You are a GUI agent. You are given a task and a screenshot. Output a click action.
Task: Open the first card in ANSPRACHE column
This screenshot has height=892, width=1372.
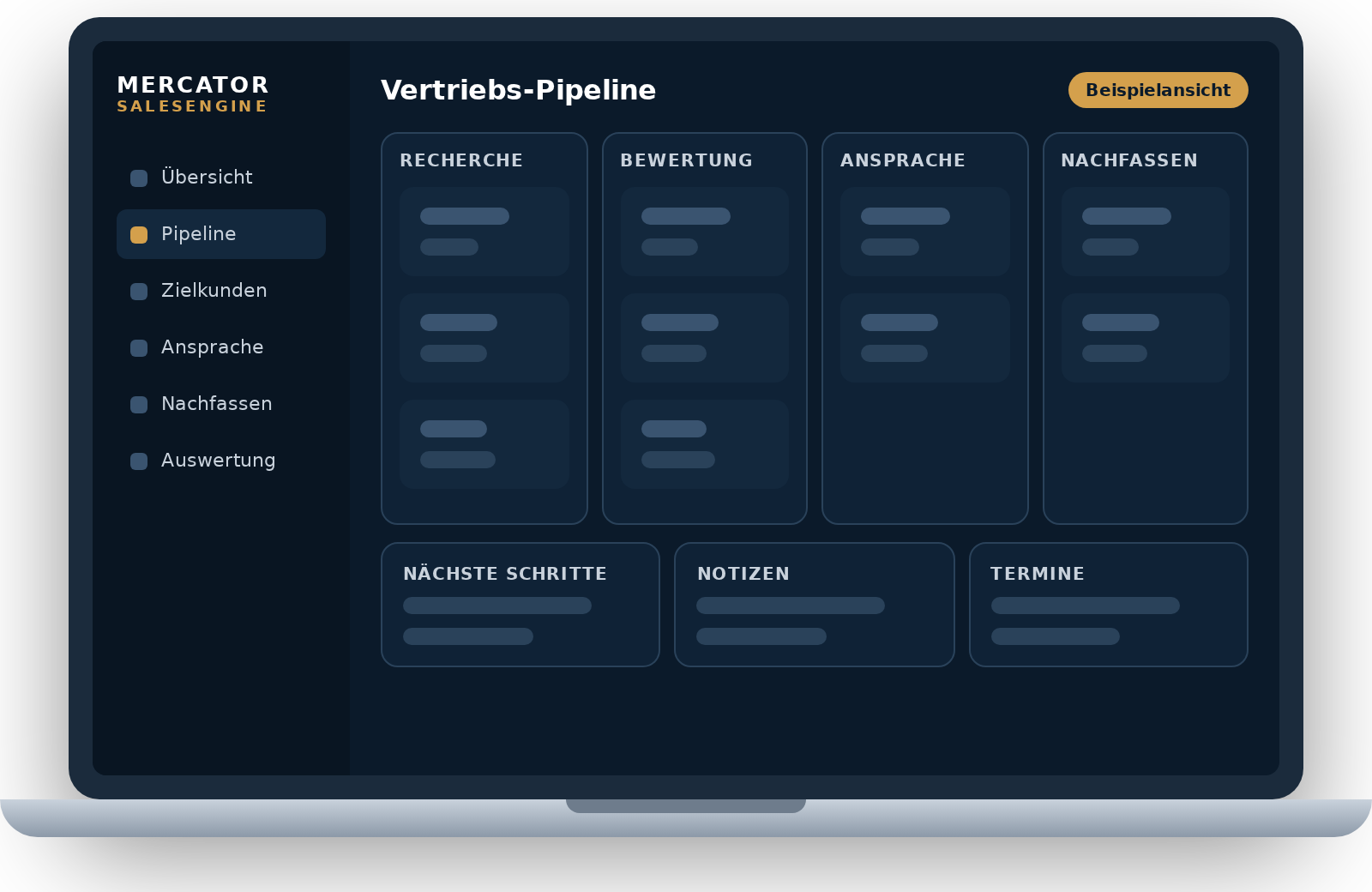pyautogui.click(x=925, y=232)
